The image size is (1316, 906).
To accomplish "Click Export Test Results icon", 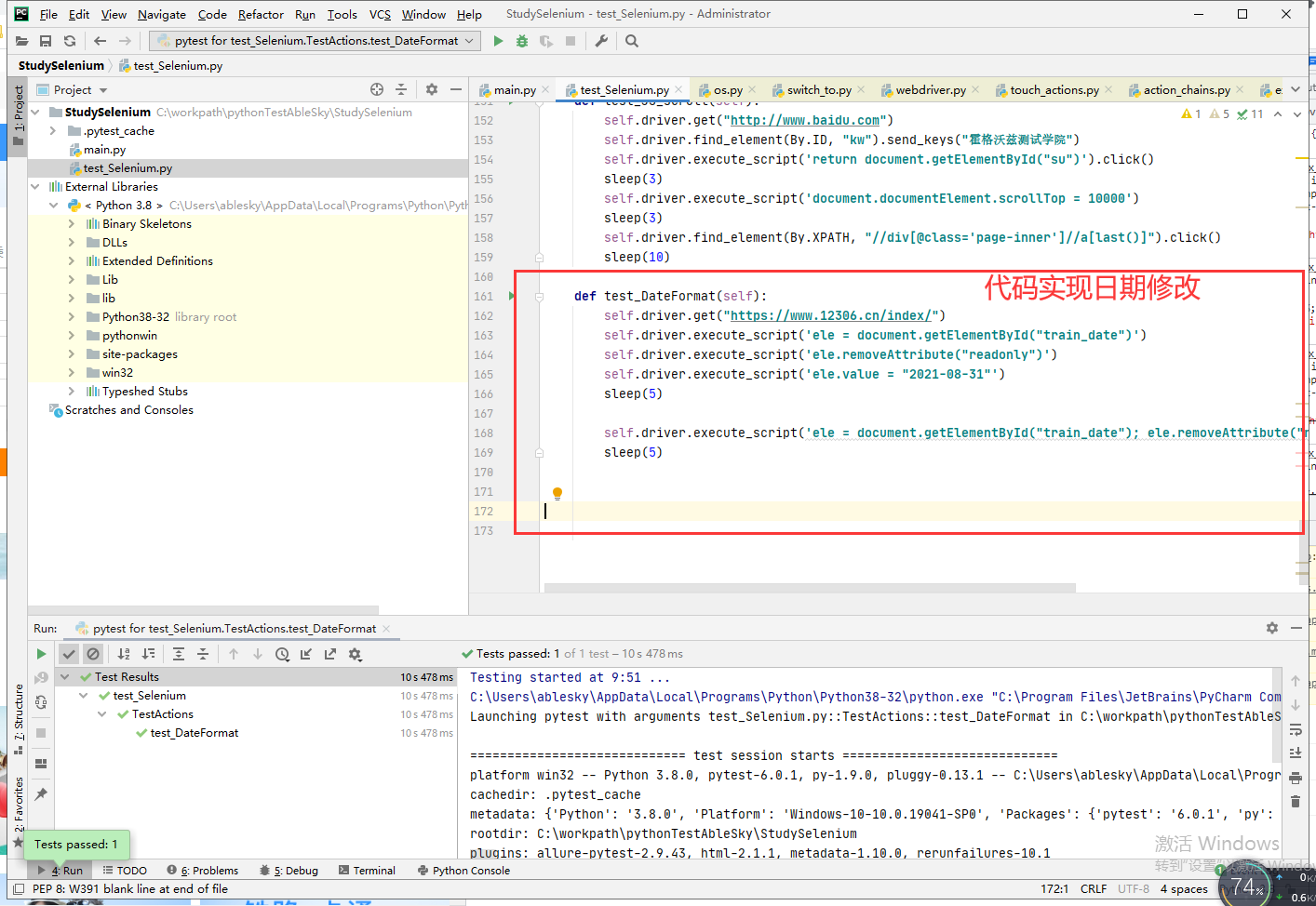I will click(x=330, y=654).
